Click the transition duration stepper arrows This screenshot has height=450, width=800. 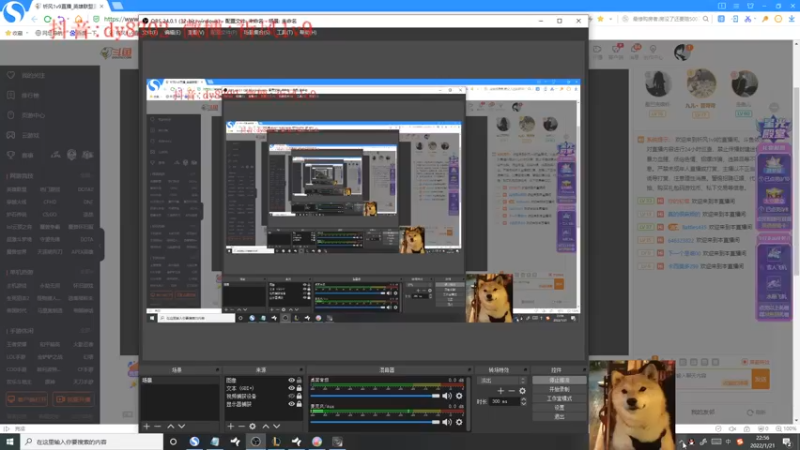point(523,402)
